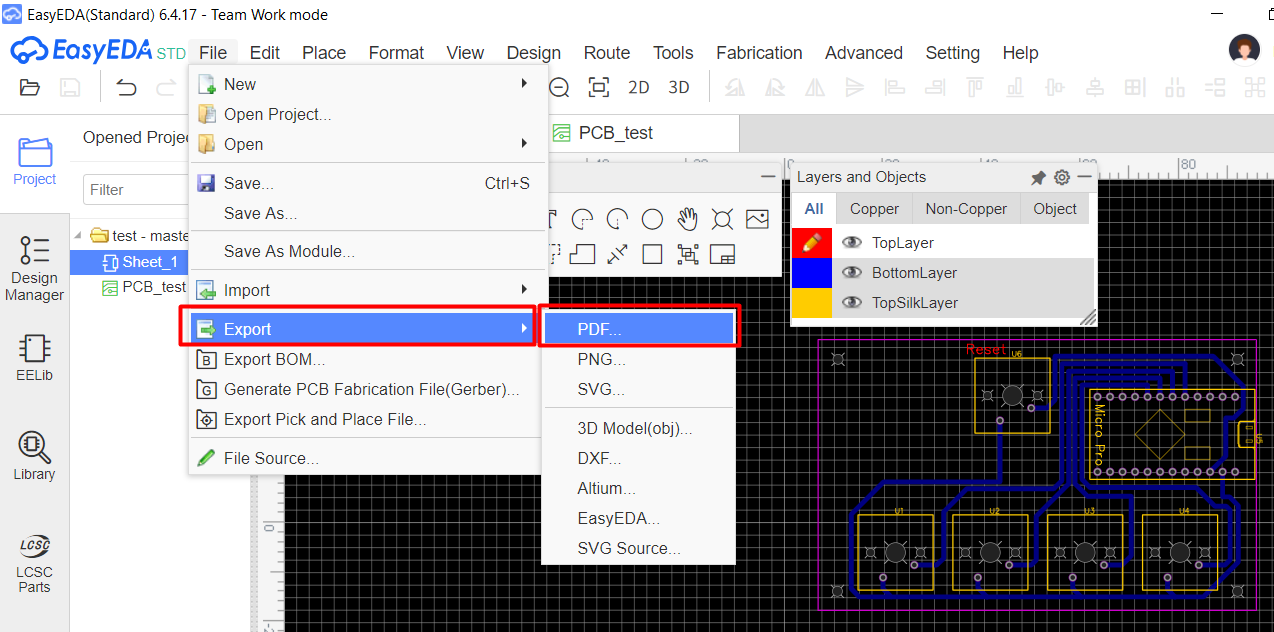1274x632 pixels.
Task: Choose PNG... from the Export submenu
Action: pos(638,359)
